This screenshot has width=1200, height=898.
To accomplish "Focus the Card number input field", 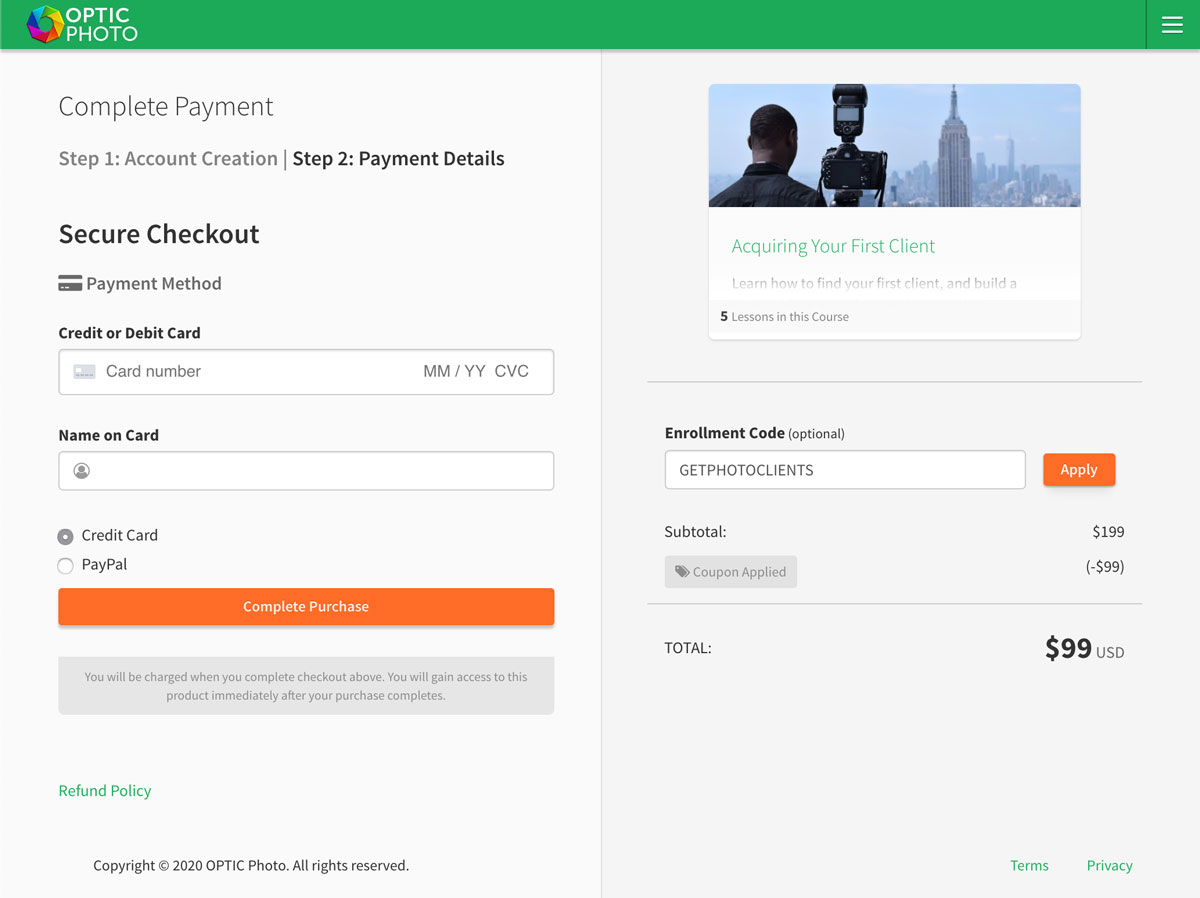I will point(250,372).
